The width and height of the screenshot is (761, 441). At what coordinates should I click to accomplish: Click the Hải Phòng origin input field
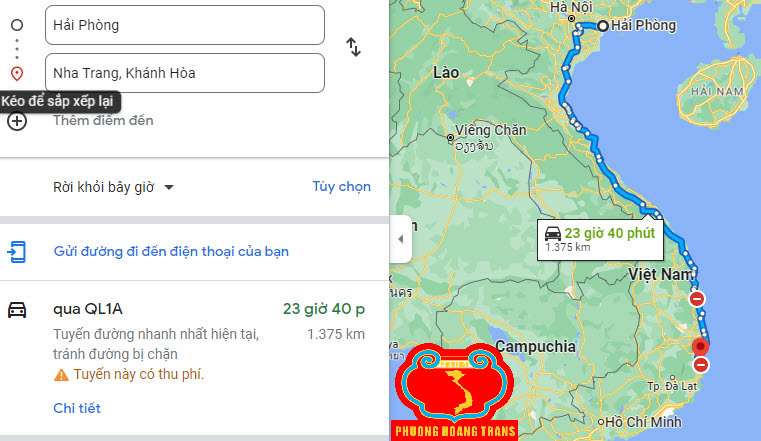[x=185, y=25]
